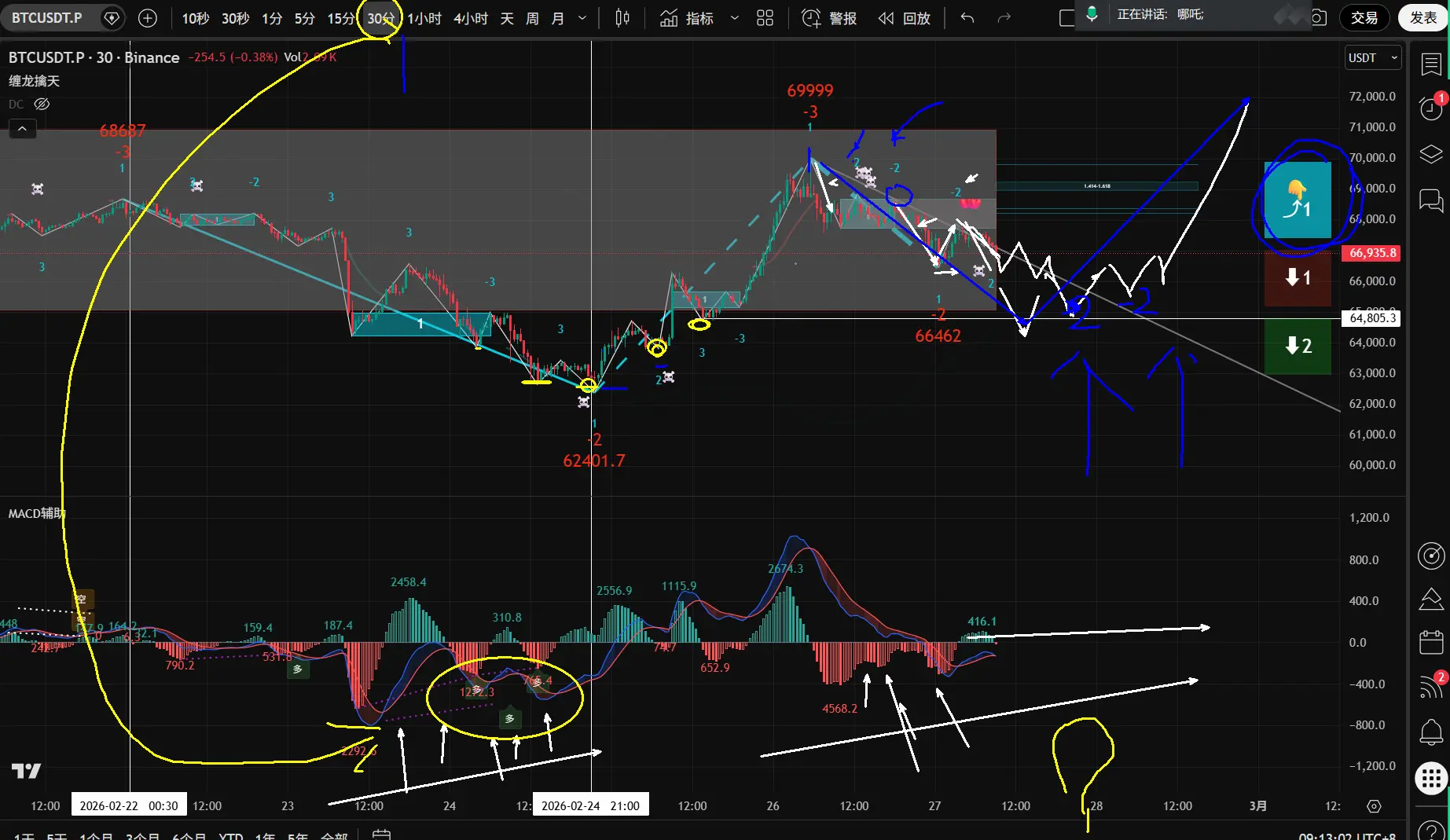Select the 缠龙擒天 indicator legend
Image resolution: width=1450 pixels, height=840 pixels.
pyautogui.click(x=34, y=81)
